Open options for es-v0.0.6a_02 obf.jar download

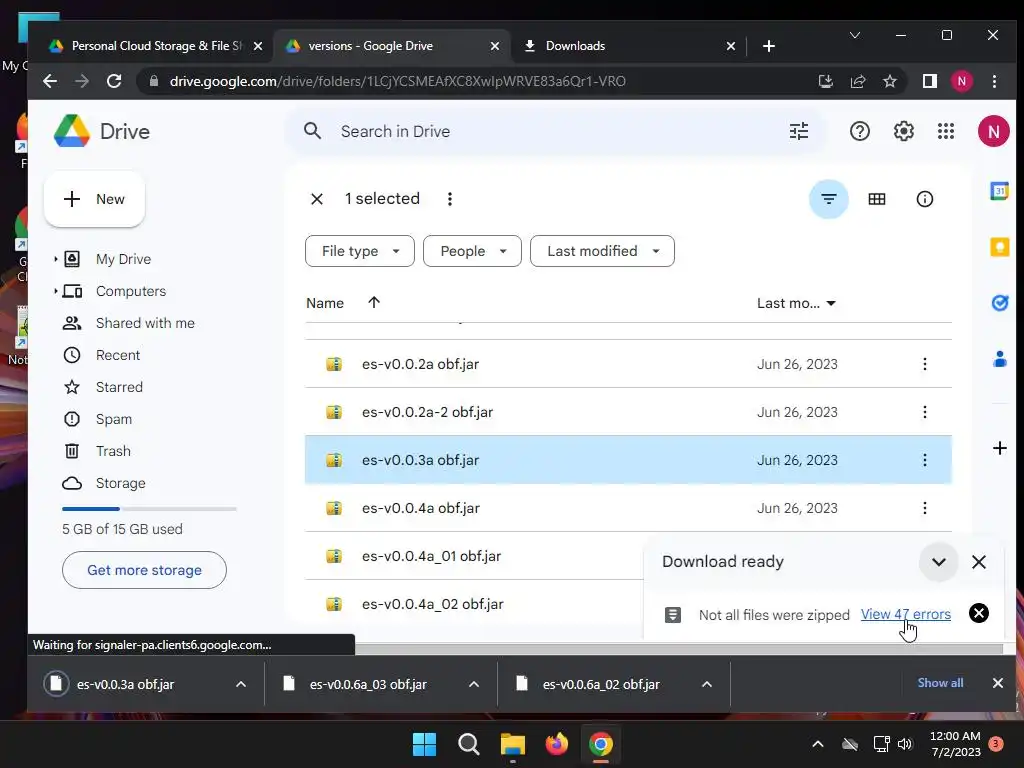coord(707,684)
